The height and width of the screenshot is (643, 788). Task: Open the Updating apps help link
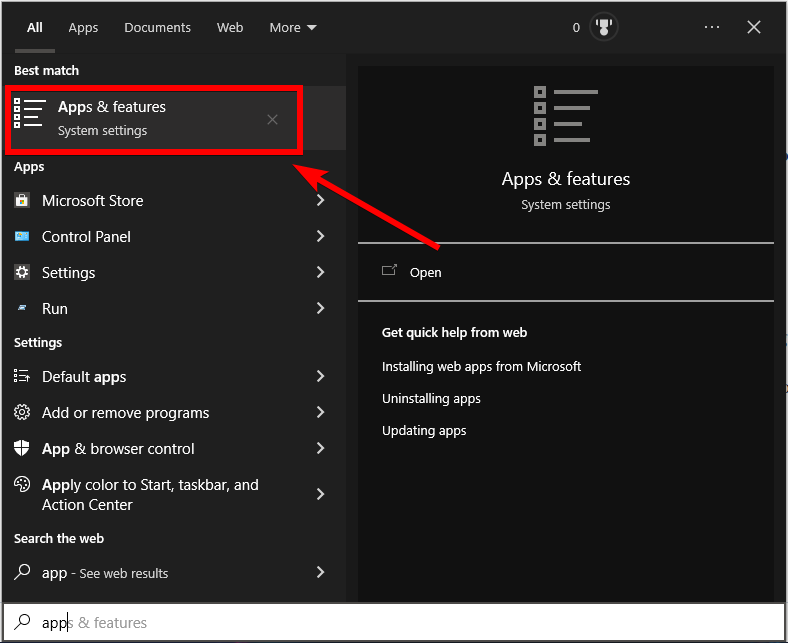coord(424,431)
